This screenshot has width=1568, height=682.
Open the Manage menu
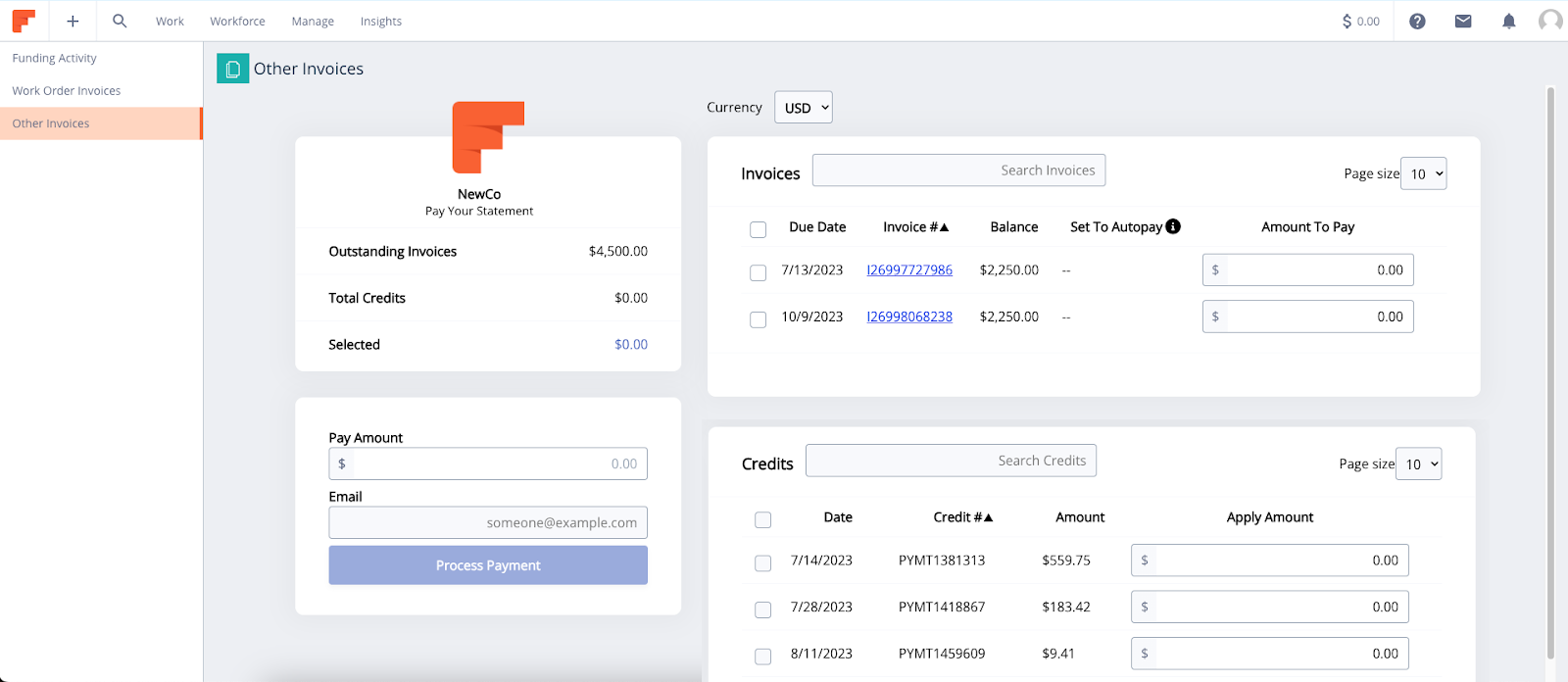[313, 22]
